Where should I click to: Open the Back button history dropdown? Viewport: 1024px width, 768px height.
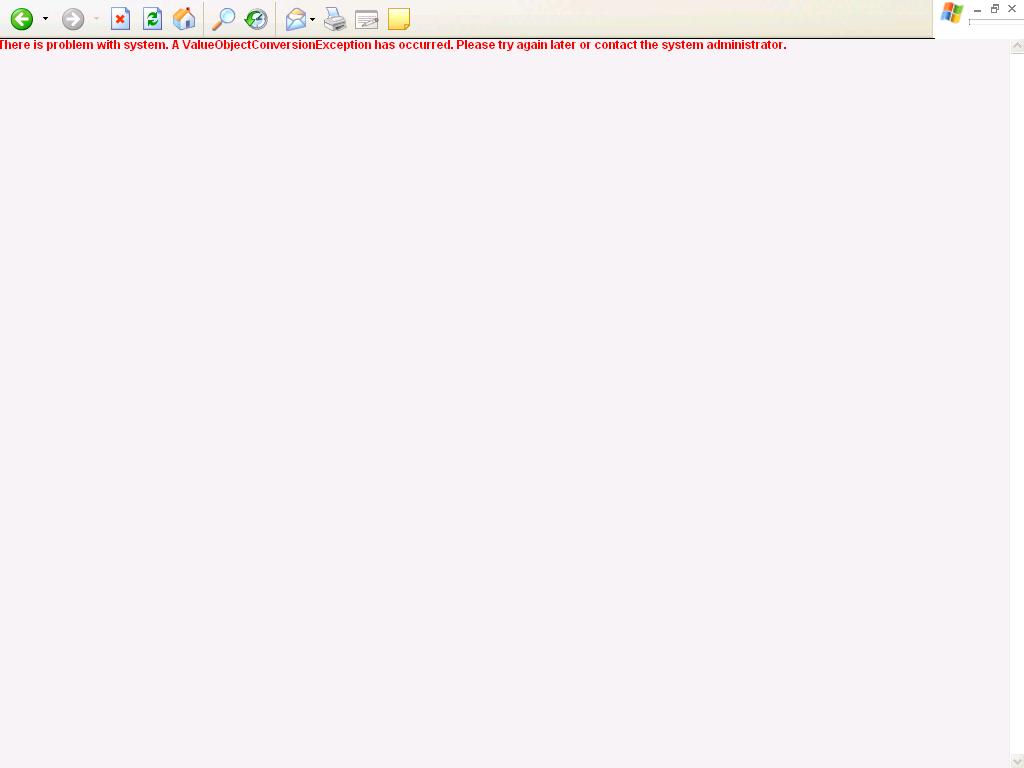[x=45, y=19]
